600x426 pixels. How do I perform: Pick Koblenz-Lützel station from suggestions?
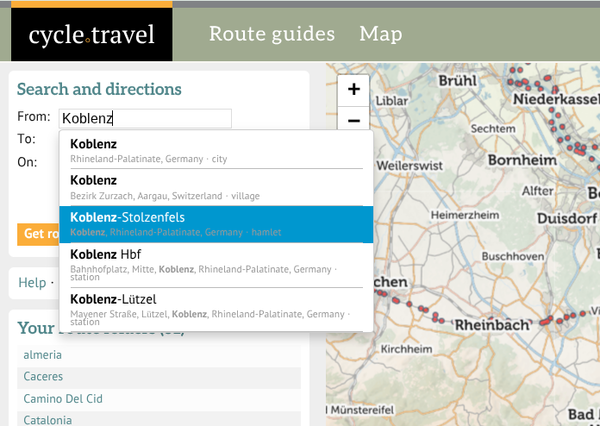pos(215,306)
